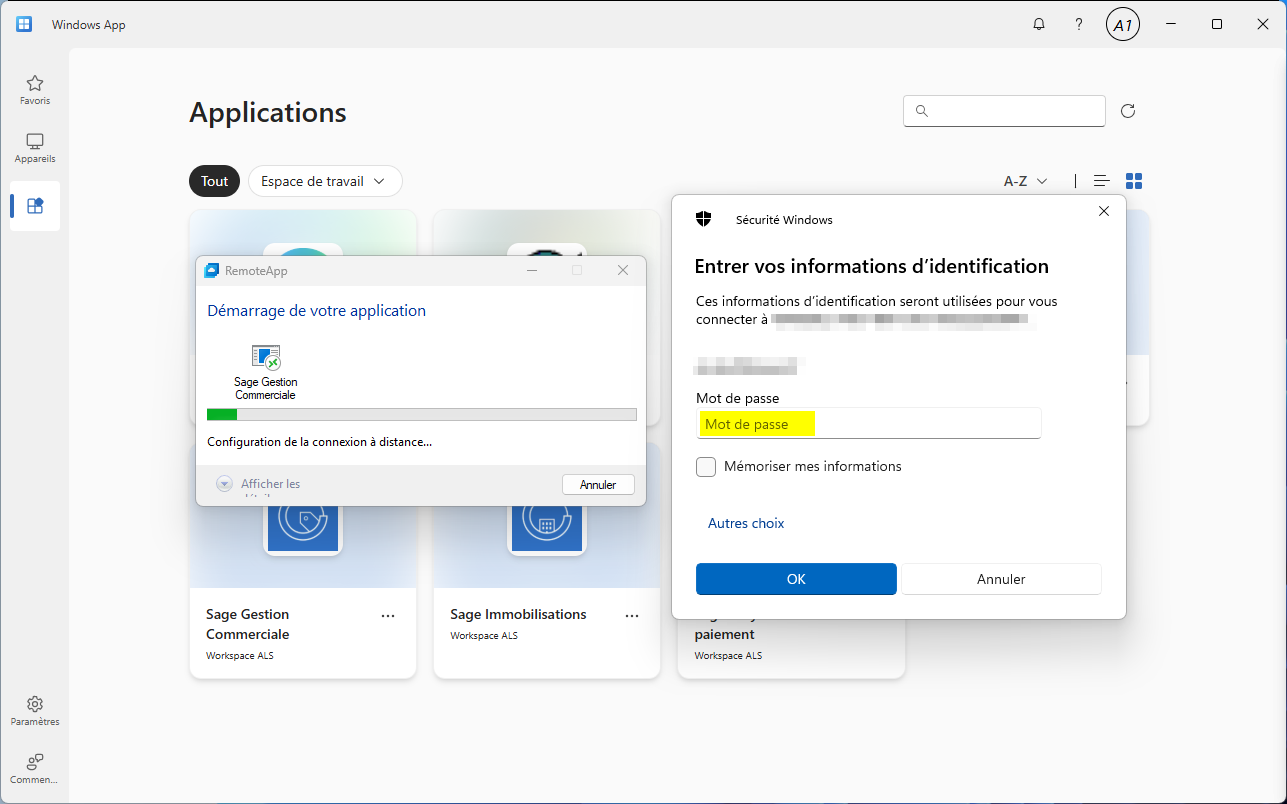Click Annuler in the Sécurité Windows dialog

(1001, 579)
